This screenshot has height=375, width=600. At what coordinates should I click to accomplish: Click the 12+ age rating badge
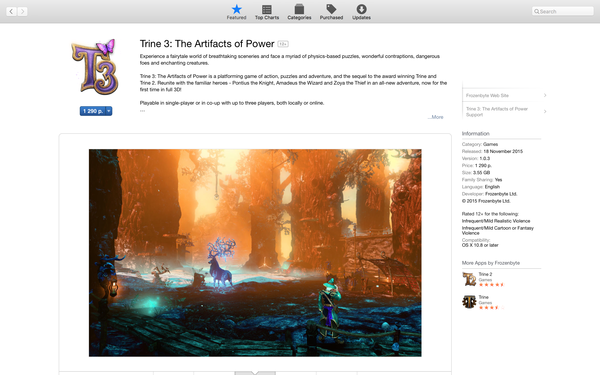point(283,44)
